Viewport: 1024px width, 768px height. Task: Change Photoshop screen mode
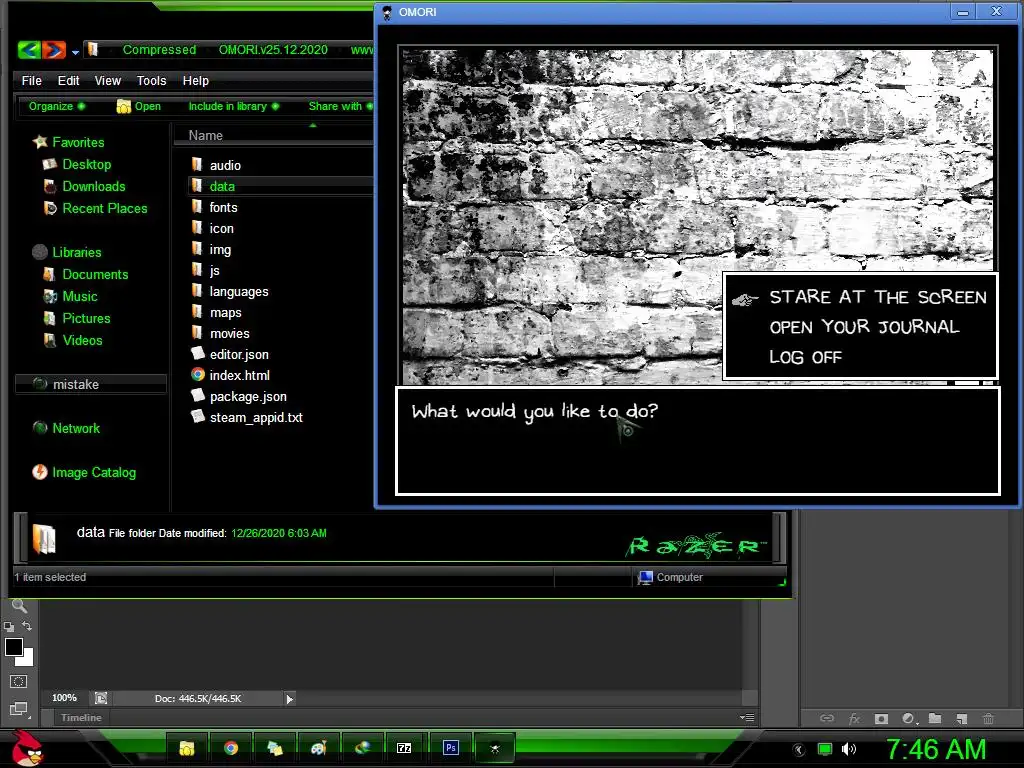18,709
